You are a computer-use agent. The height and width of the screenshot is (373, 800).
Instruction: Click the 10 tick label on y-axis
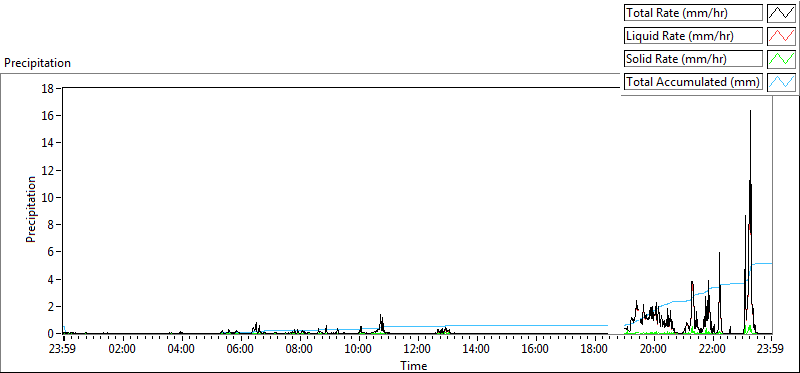(x=48, y=197)
